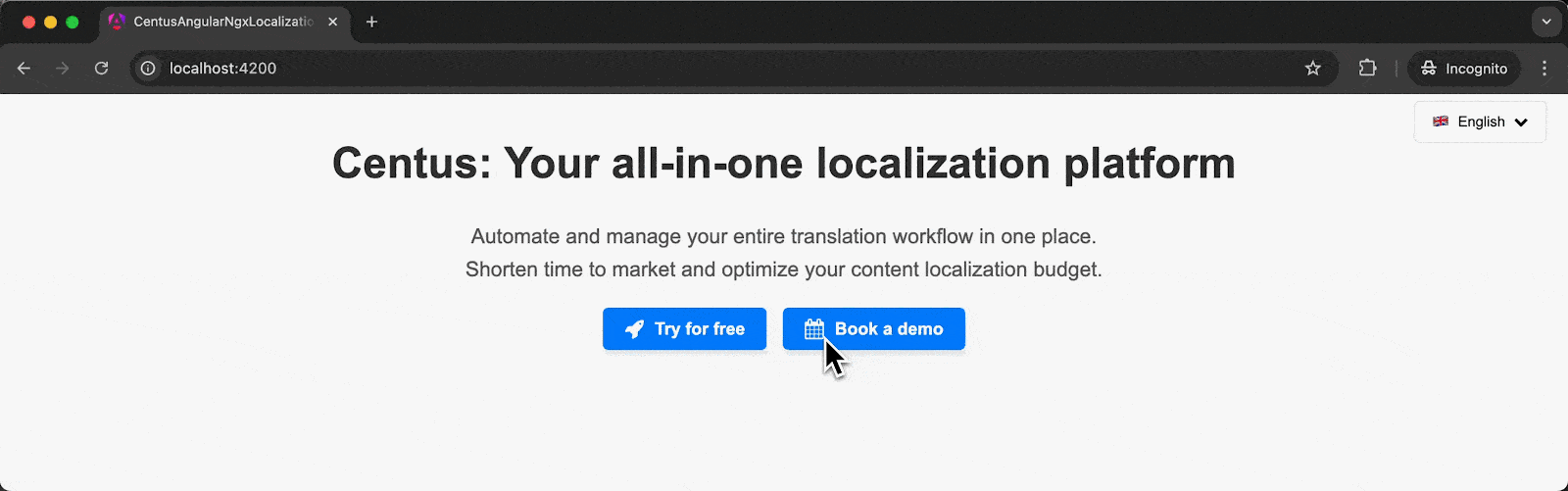
Task: Click the Book a demo button
Action: (x=874, y=329)
